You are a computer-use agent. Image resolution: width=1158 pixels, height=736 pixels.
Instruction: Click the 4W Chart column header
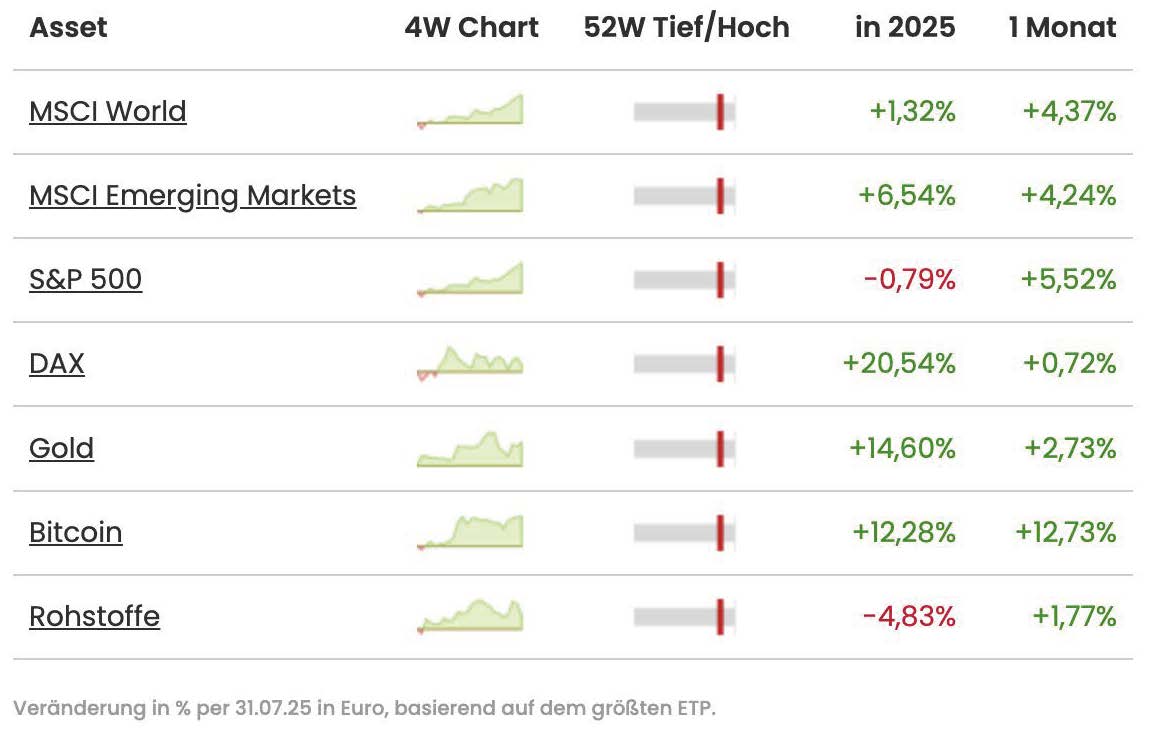coord(471,28)
